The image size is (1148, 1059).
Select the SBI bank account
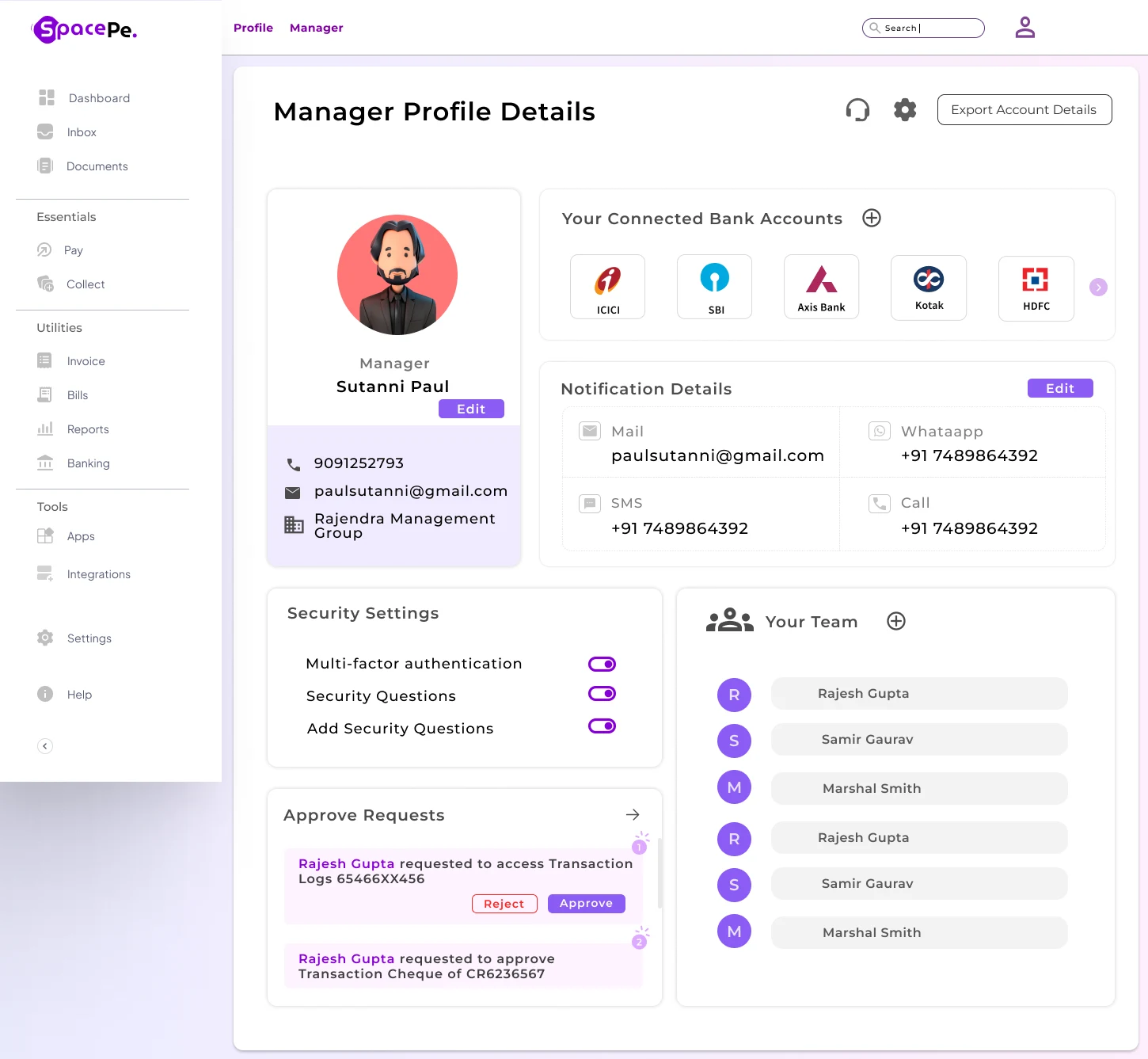715,287
